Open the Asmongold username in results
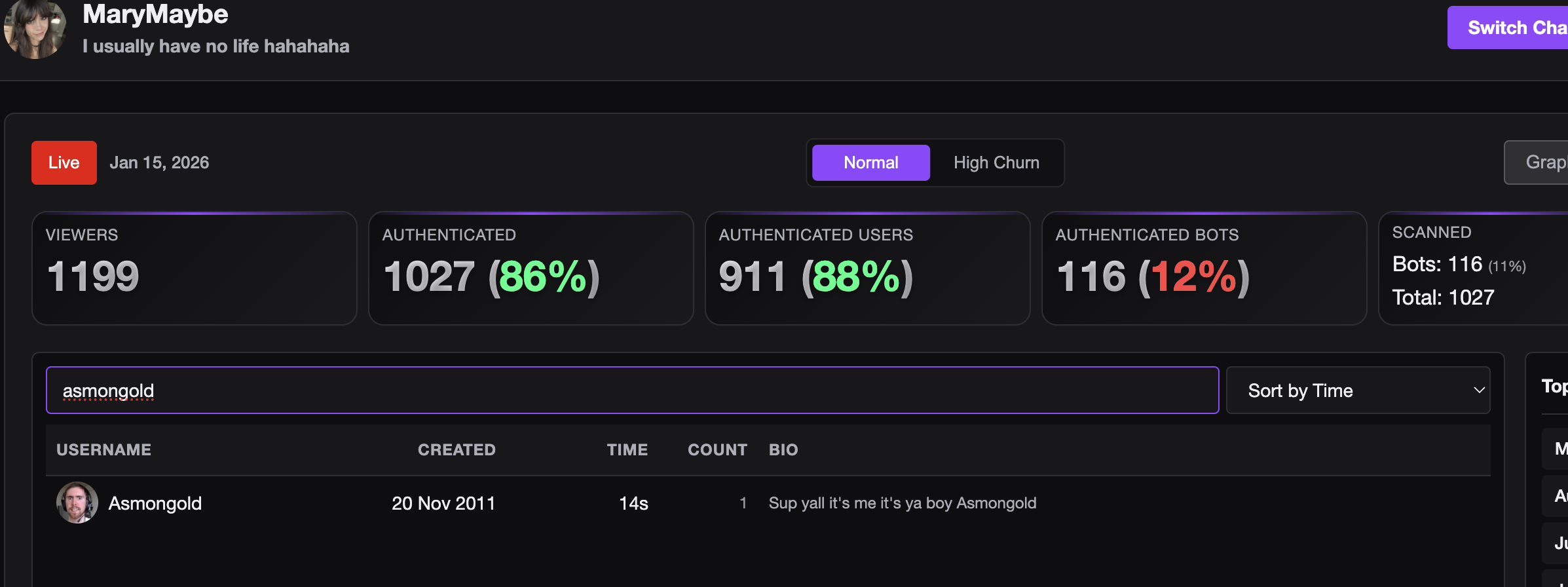This screenshot has width=1568, height=587. click(x=155, y=503)
